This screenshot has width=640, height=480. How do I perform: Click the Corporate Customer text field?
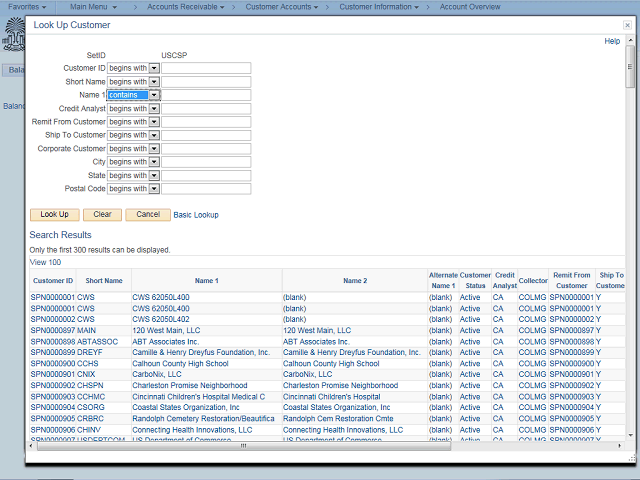coord(206,149)
